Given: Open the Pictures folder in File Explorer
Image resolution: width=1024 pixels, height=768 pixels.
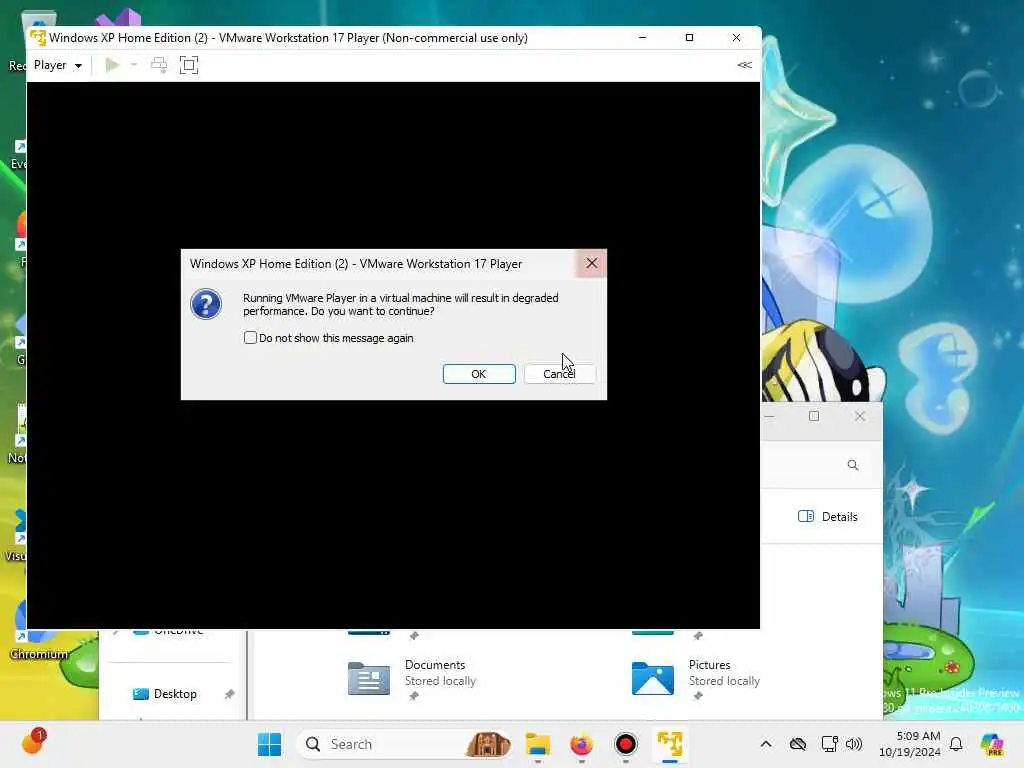Looking at the screenshot, I should pos(696,678).
